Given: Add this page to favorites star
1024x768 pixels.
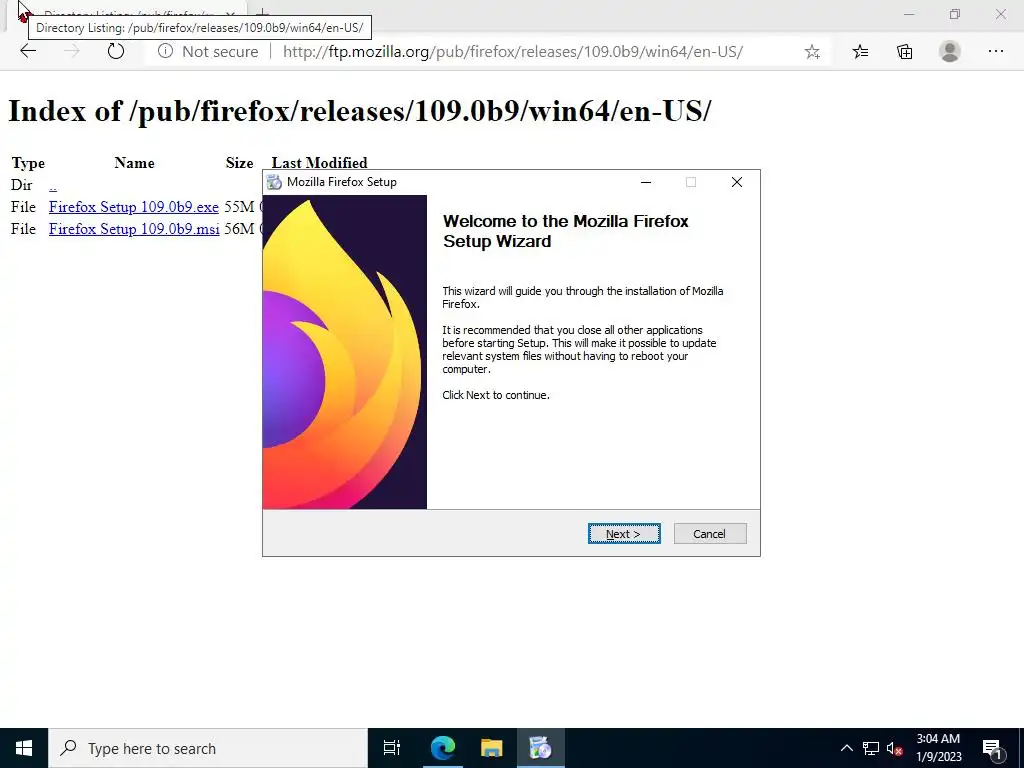Looking at the screenshot, I should 812,52.
